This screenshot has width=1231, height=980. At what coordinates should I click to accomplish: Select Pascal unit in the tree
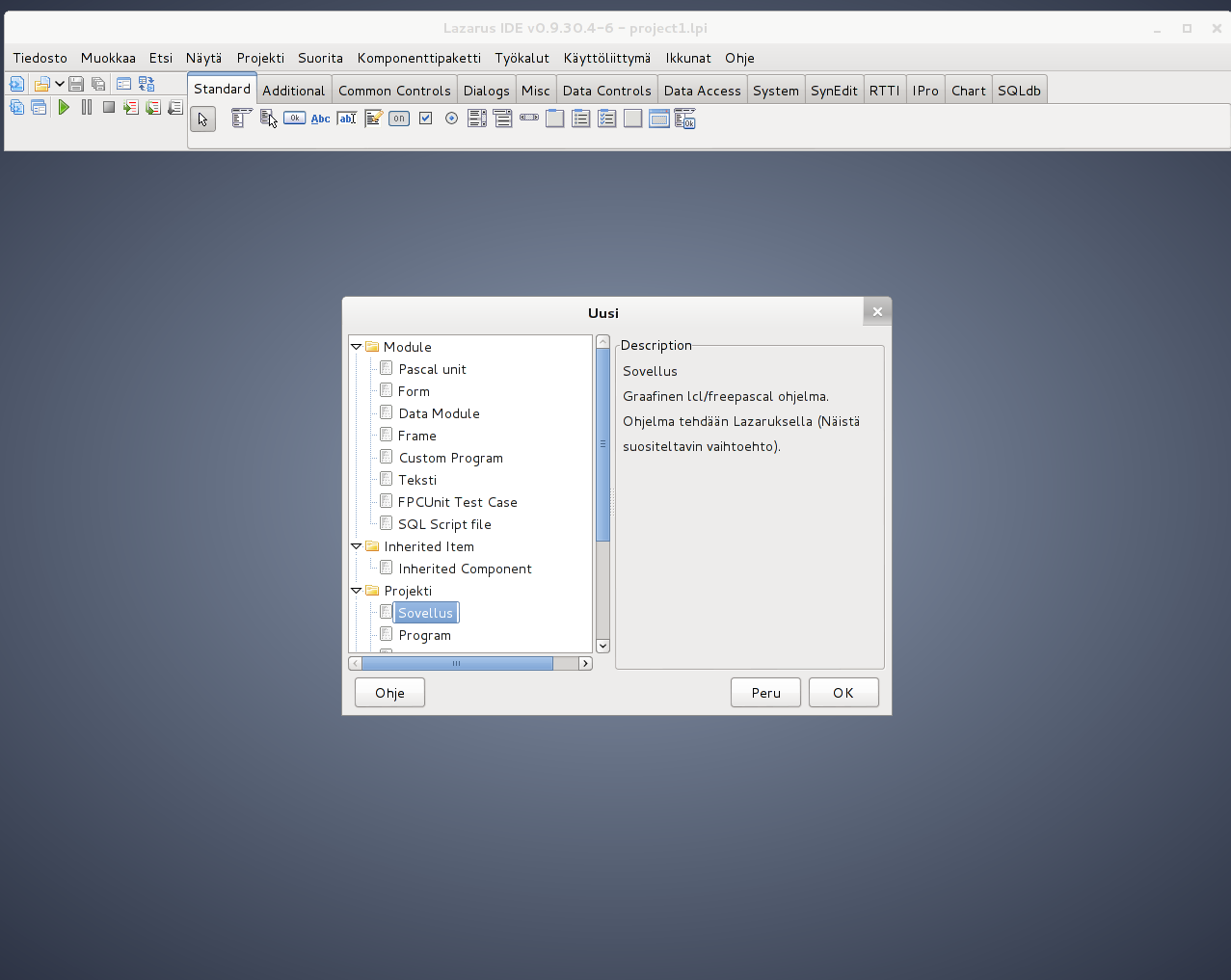[x=432, y=369]
